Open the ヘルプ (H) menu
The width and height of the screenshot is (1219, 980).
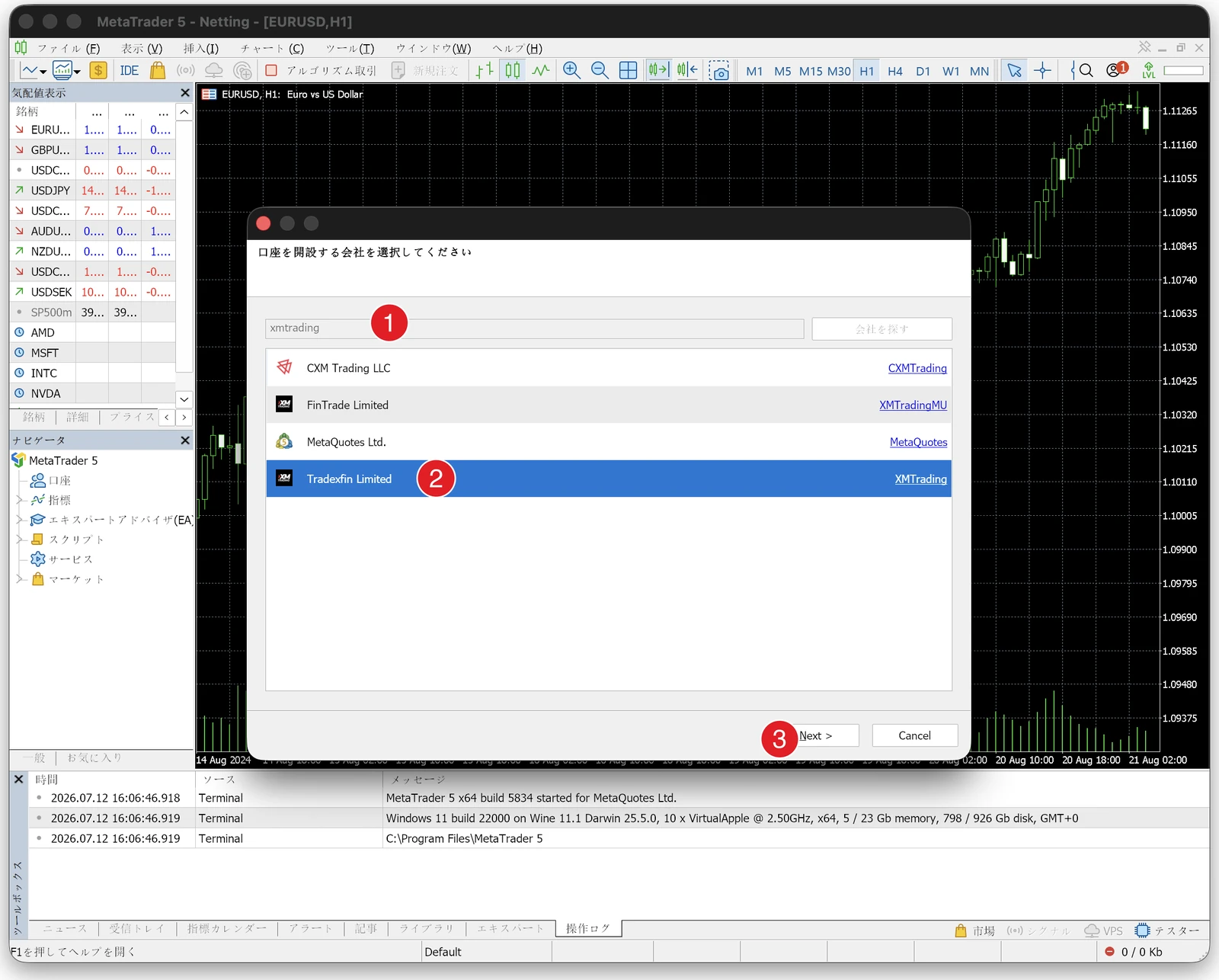coord(517,48)
